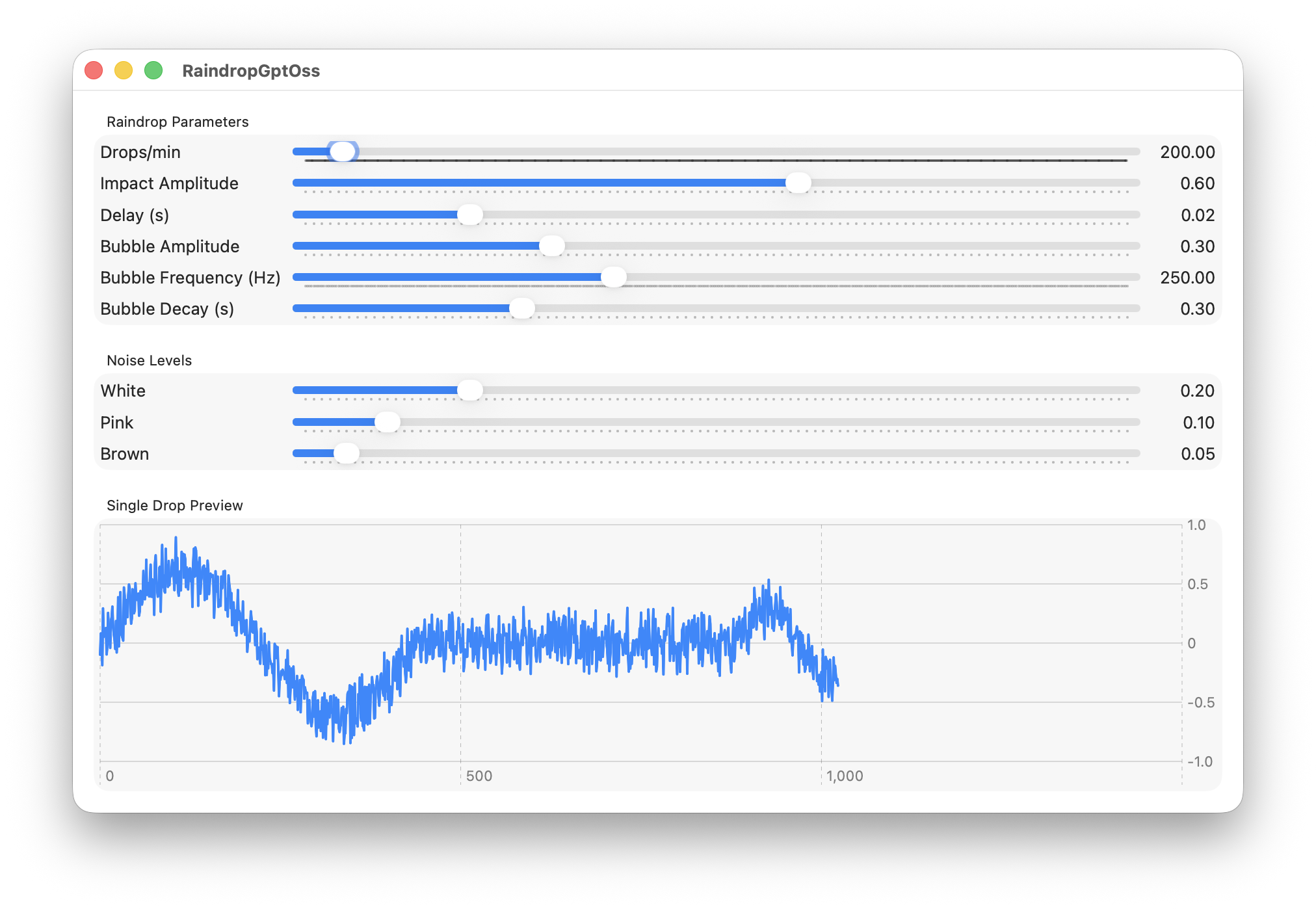1316x909 pixels.
Task: Click the Drops/min slider thumb
Action: coord(343,151)
